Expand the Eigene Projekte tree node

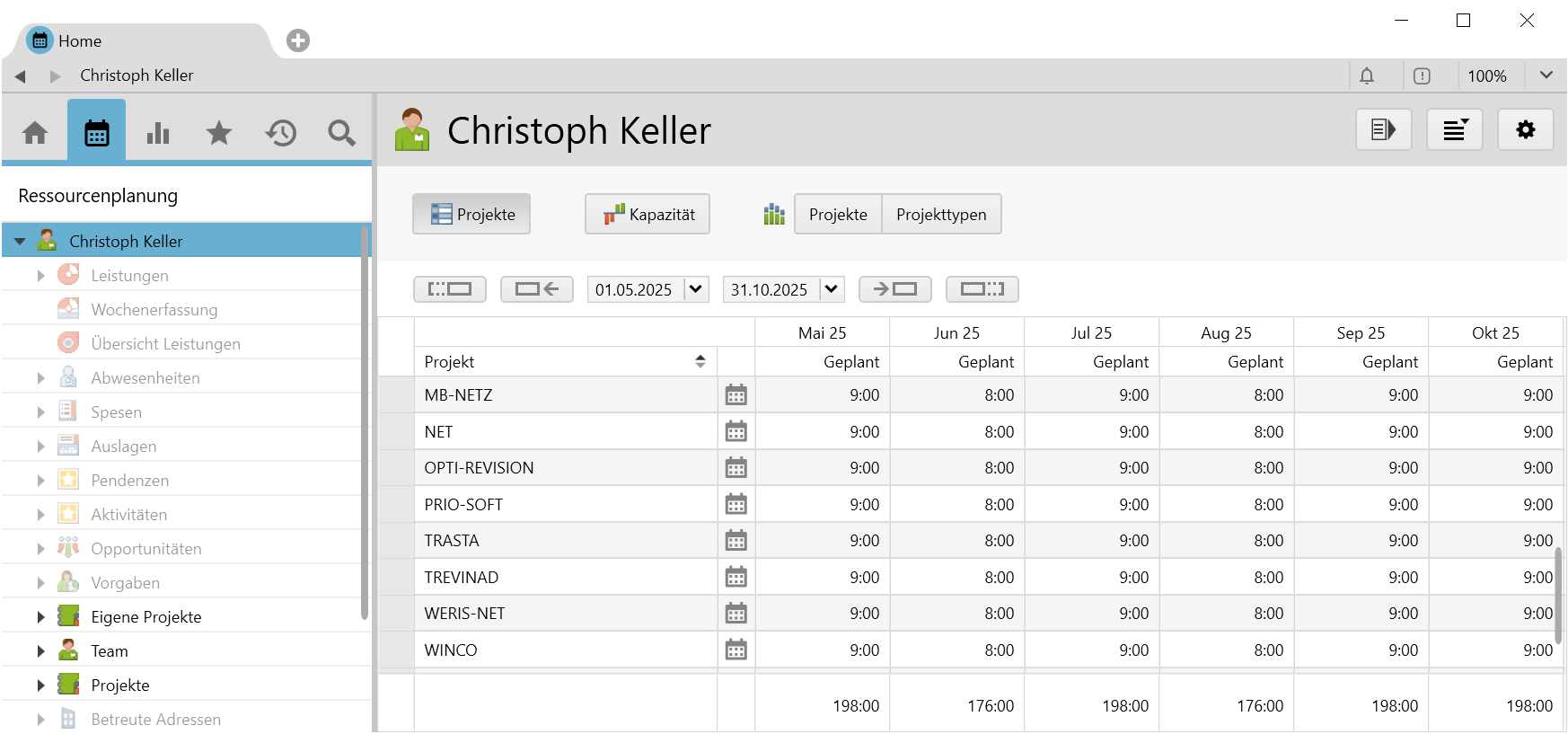click(x=40, y=617)
